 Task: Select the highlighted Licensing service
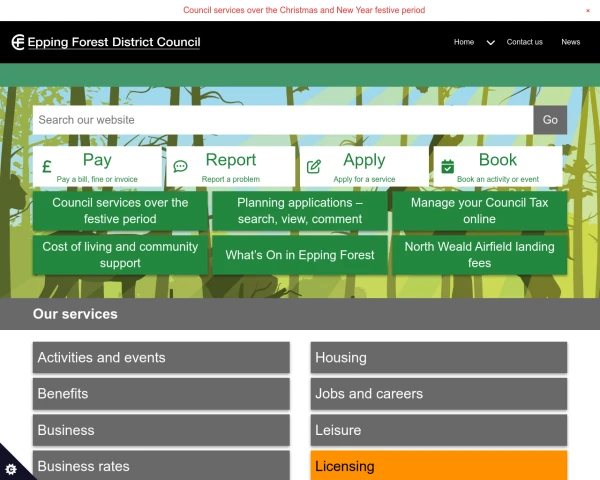(x=438, y=466)
